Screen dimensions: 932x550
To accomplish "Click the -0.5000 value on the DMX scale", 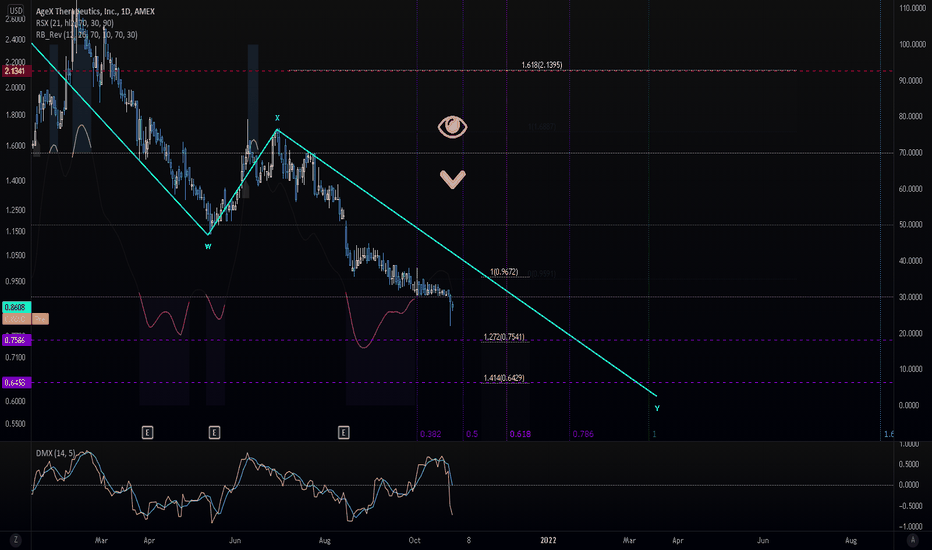I will click(912, 506).
